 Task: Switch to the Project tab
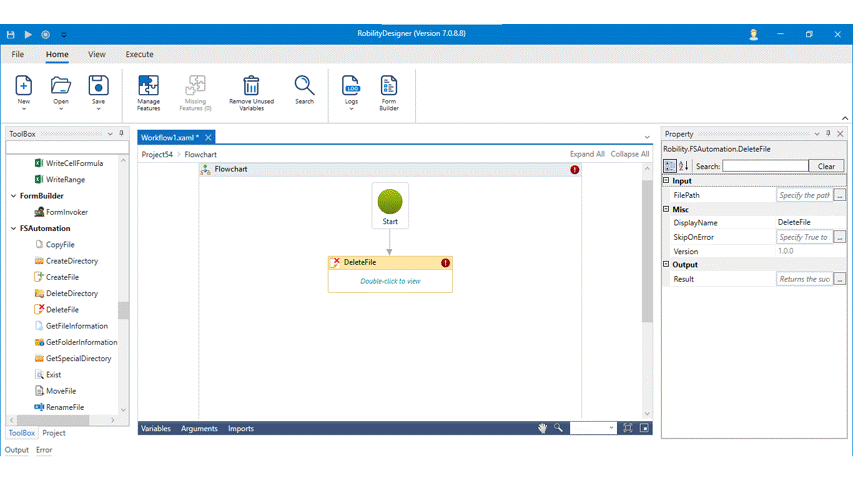(x=54, y=433)
